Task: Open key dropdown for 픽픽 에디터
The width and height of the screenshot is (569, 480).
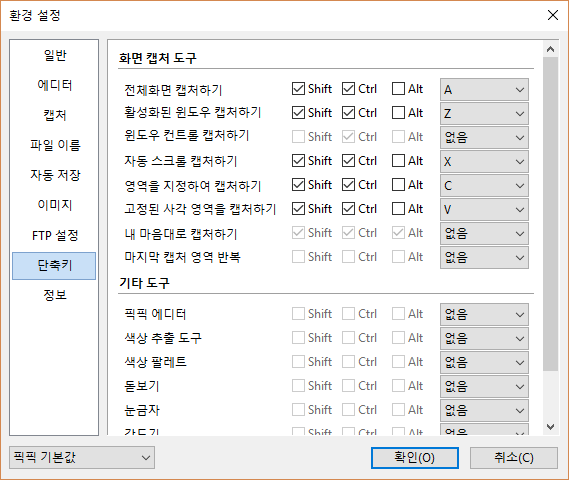Action: click(x=484, y=315)
